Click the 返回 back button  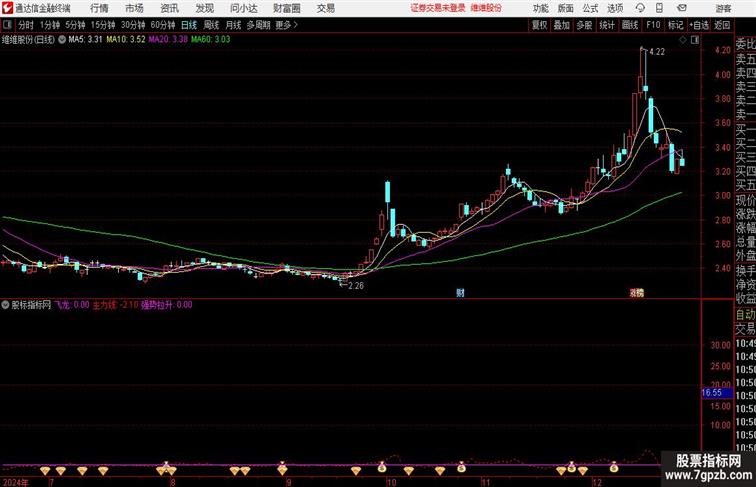tap(722, 25)
